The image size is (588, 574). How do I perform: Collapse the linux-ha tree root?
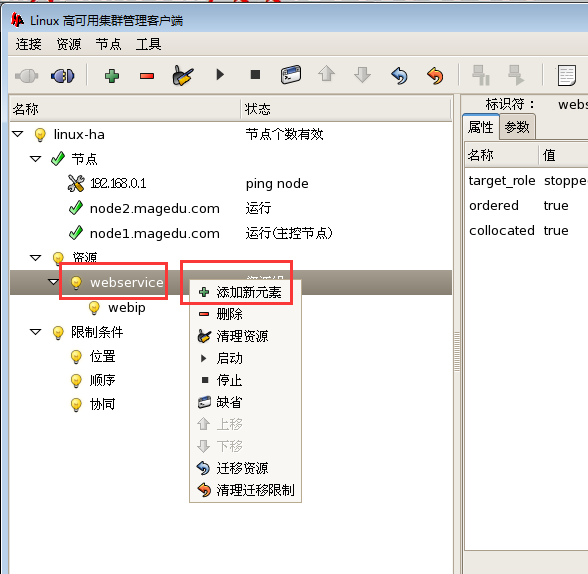(18, 134)
